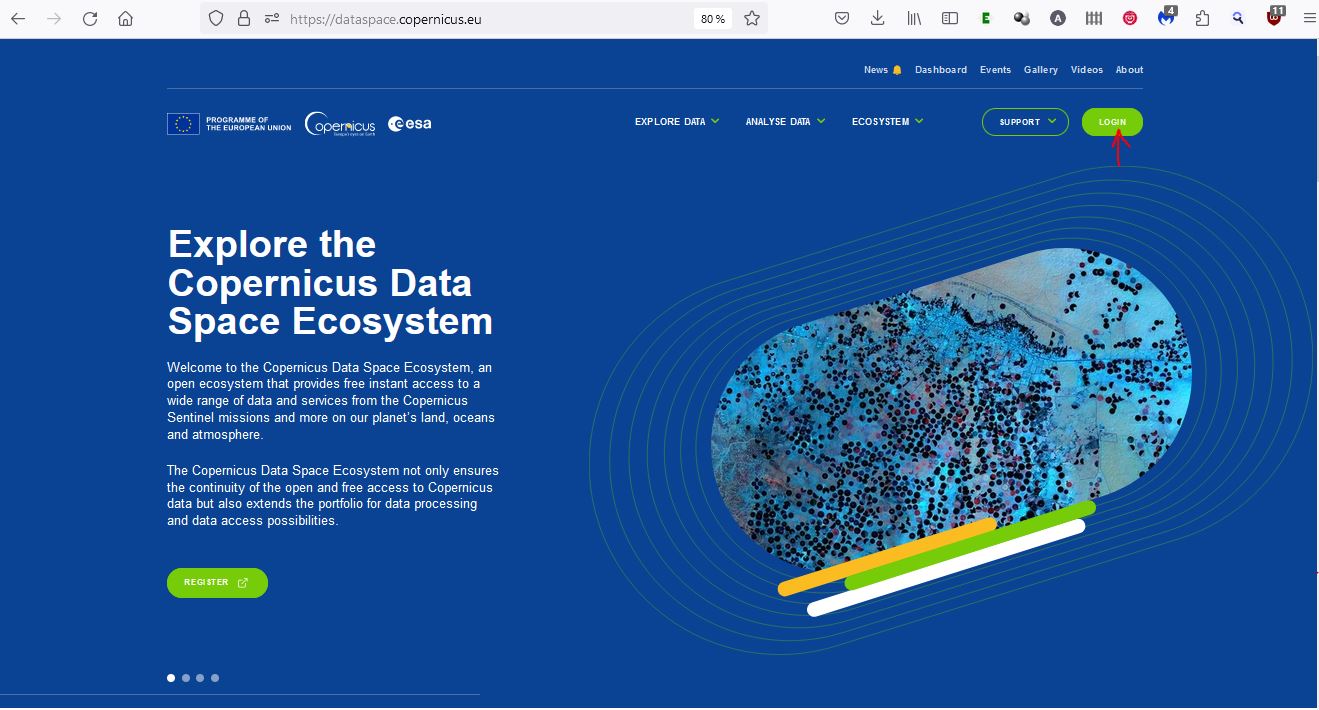Expand the Explore Data dropdown menu
1319x710 pixels.
tap(677, 122)
